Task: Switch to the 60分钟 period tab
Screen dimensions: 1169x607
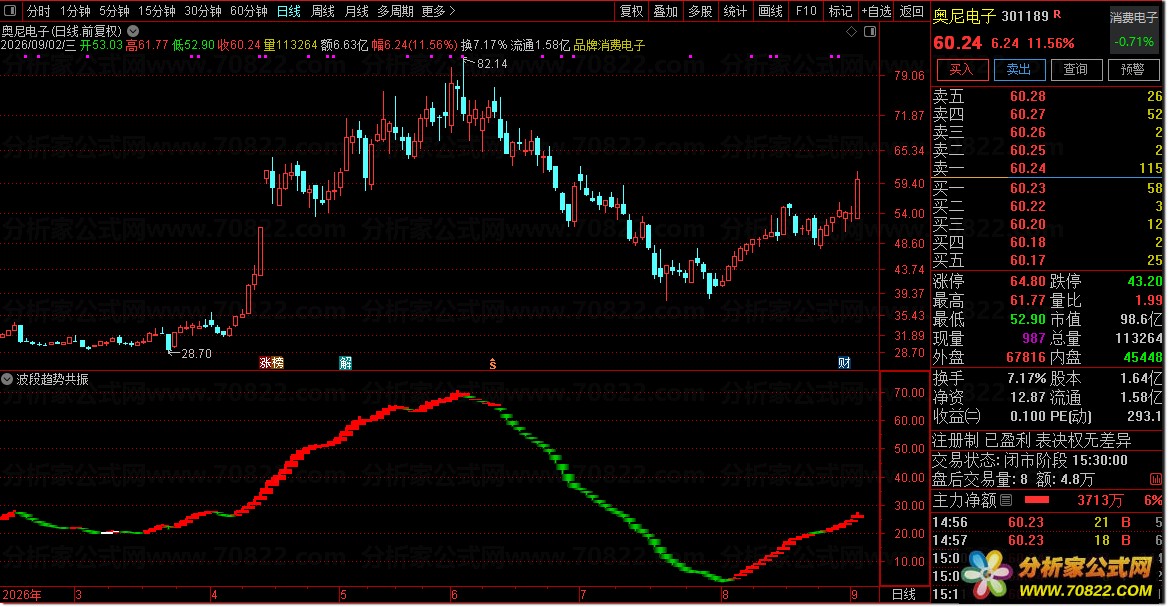Action: [x=248, y=11]
